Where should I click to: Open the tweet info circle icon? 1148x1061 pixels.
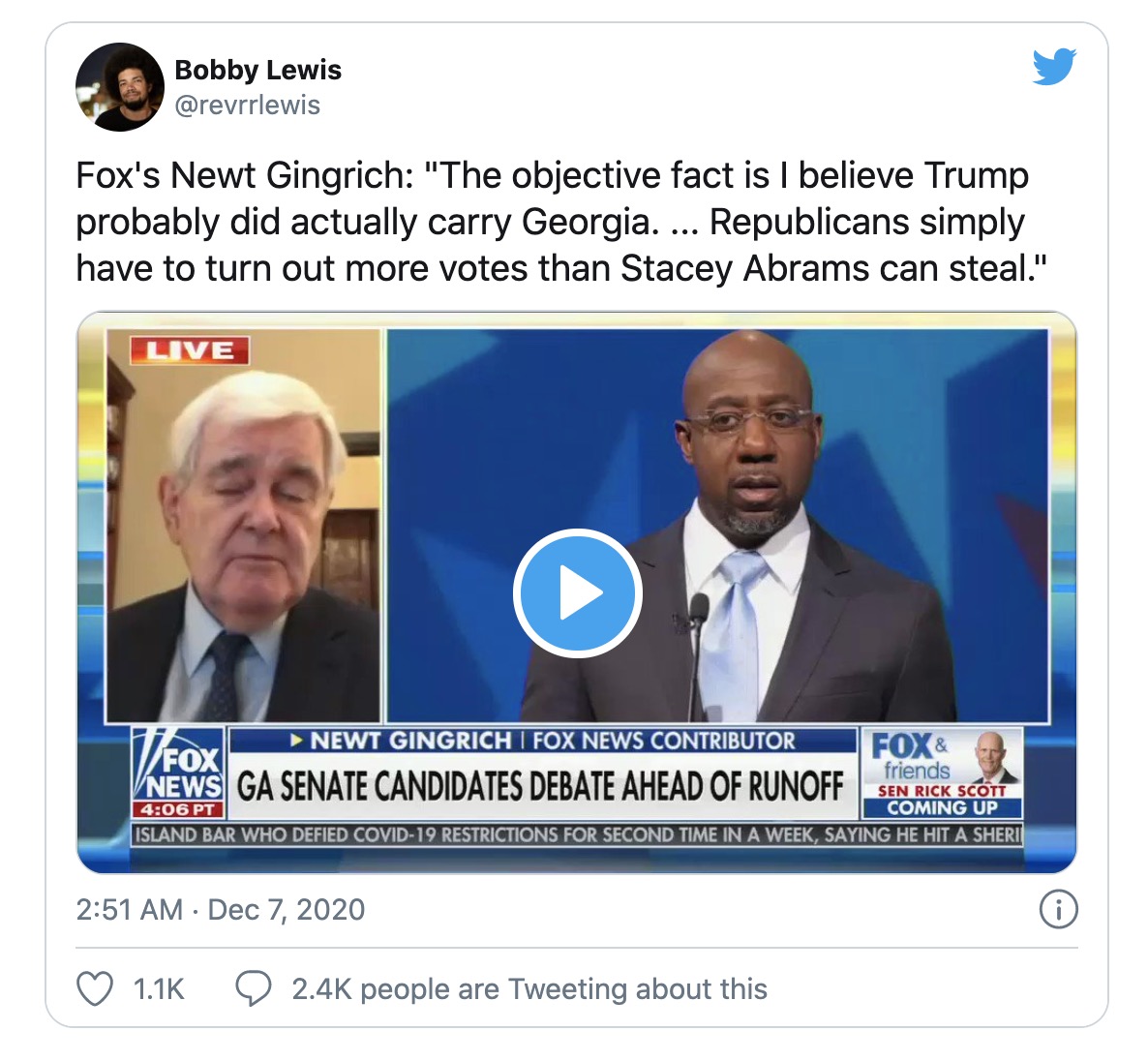[x=1058, y=909]
